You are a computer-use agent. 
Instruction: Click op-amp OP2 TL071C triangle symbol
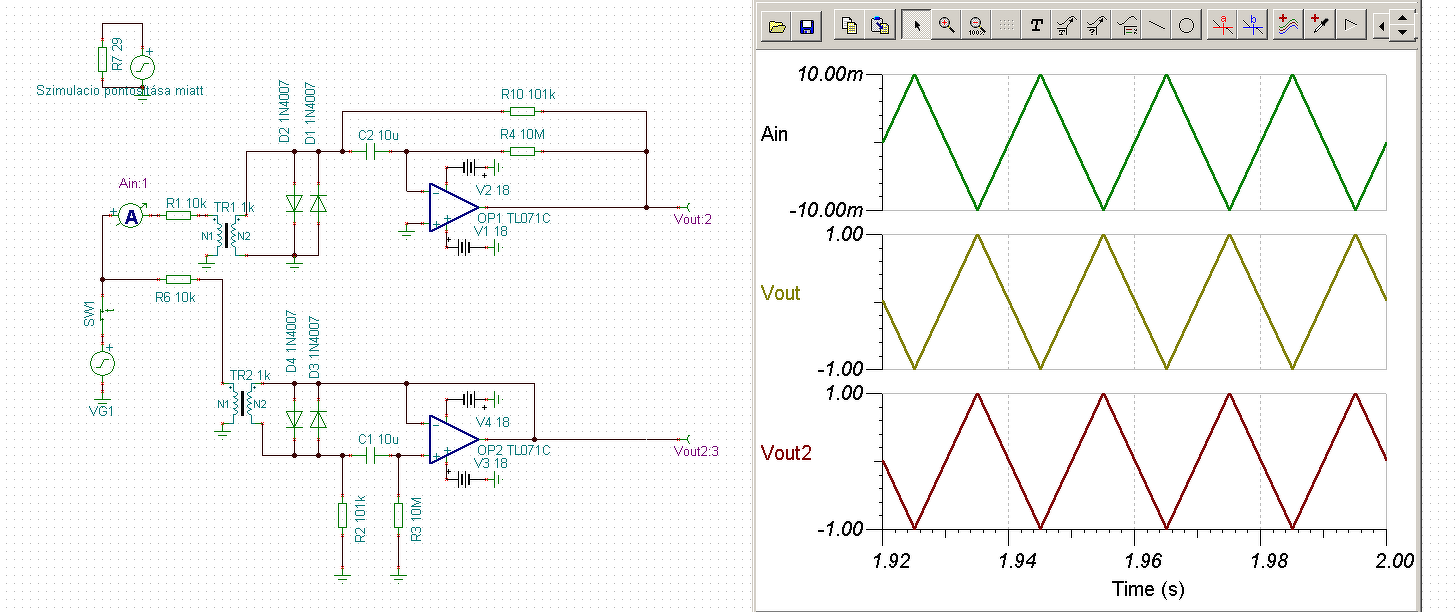453,439
